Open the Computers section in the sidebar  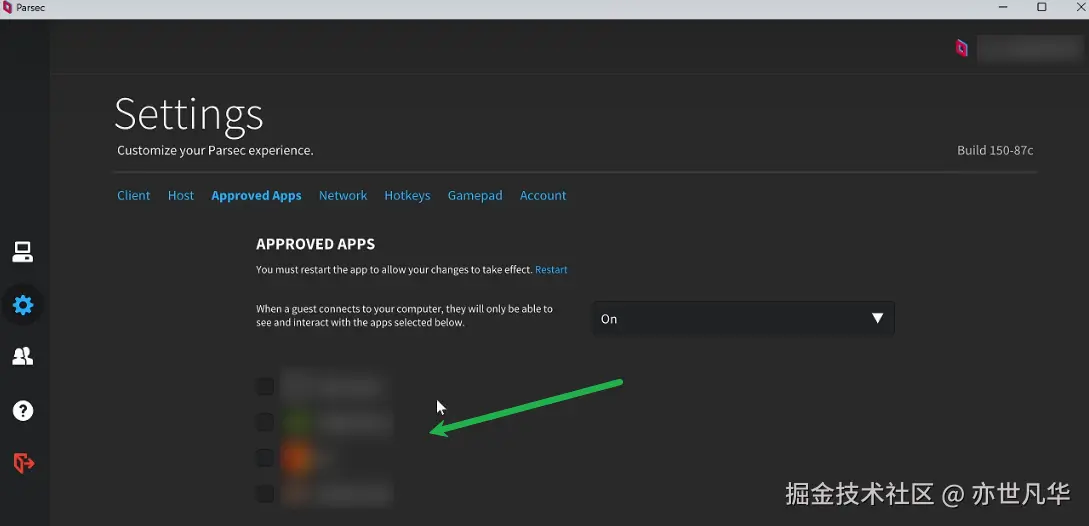click(x=23, y=252)
